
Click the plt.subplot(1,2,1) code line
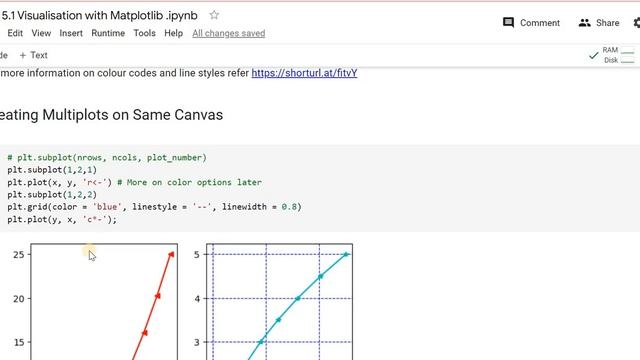(x=52, y=170)
